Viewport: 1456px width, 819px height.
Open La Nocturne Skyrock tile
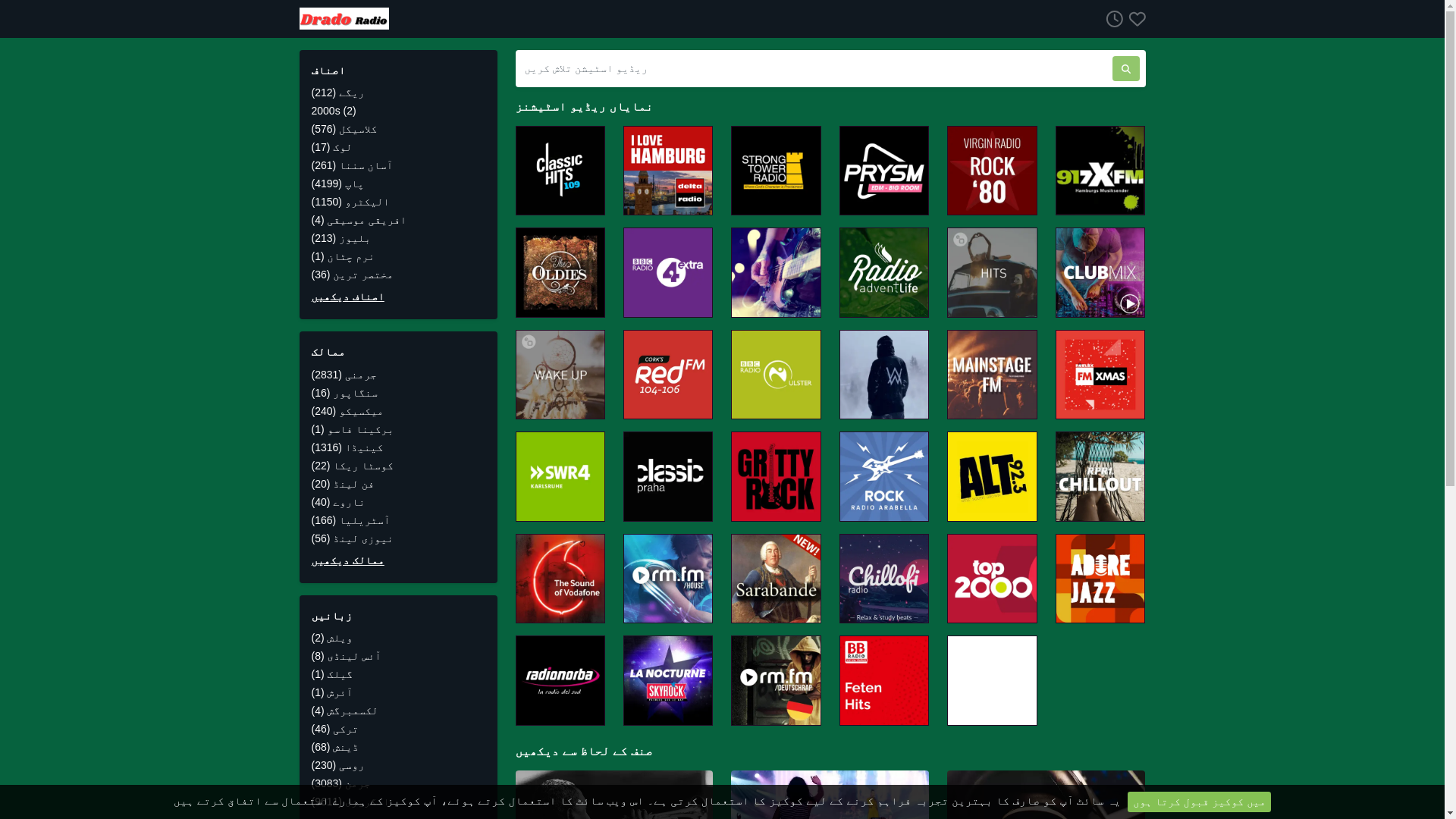pos(668,681)
